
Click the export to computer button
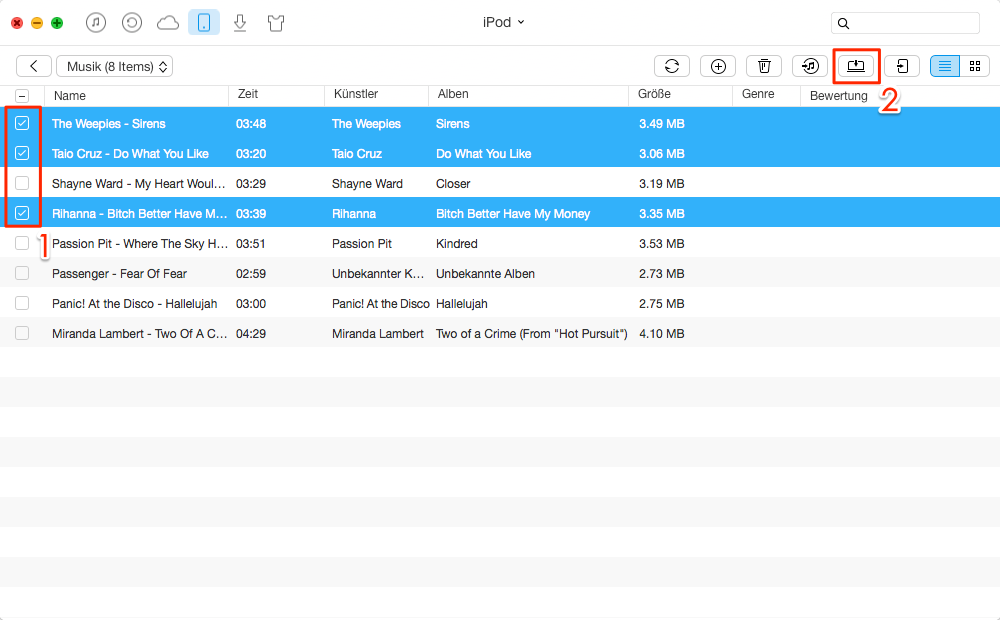(856, 66)
